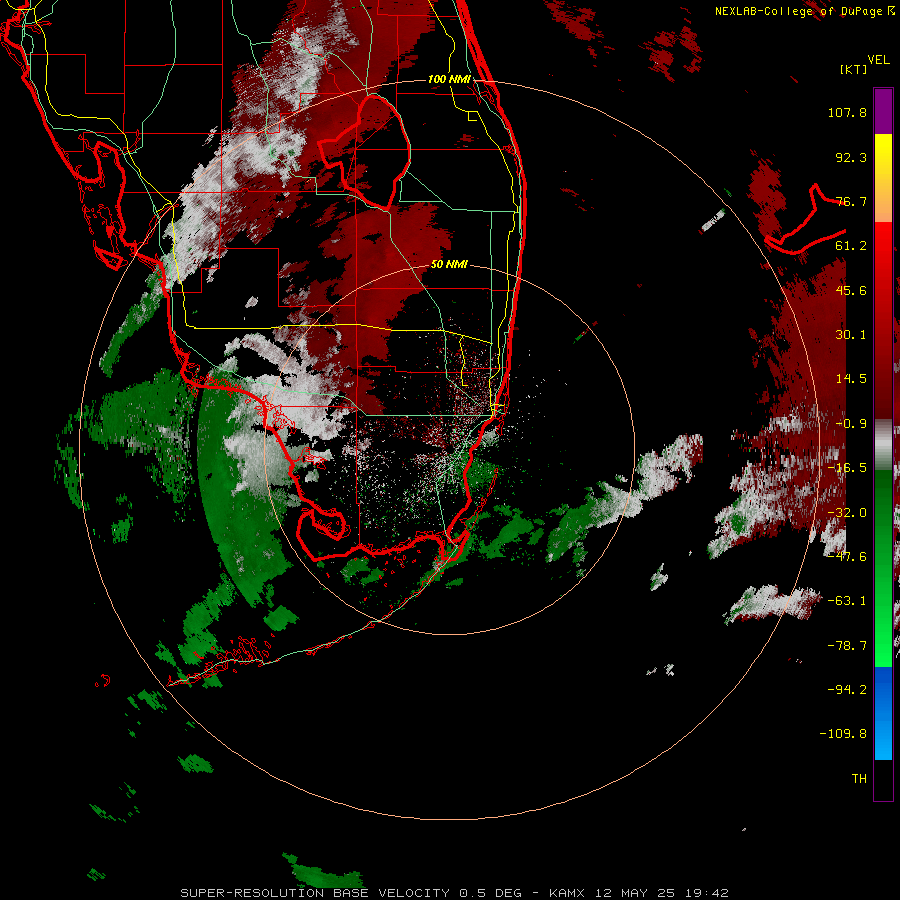
Task: Click the Grand Bahama island outline
Action: point(805,221)
